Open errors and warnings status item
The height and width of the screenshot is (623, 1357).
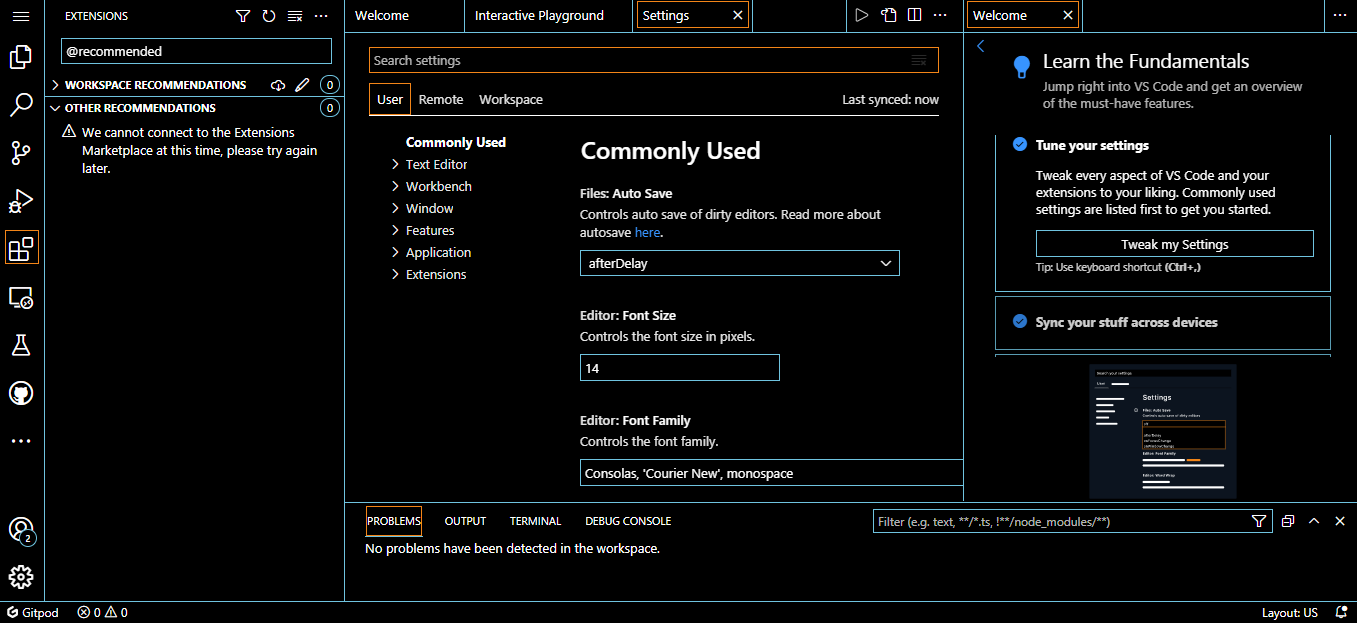pyautogui.click(x=103, y=612)
